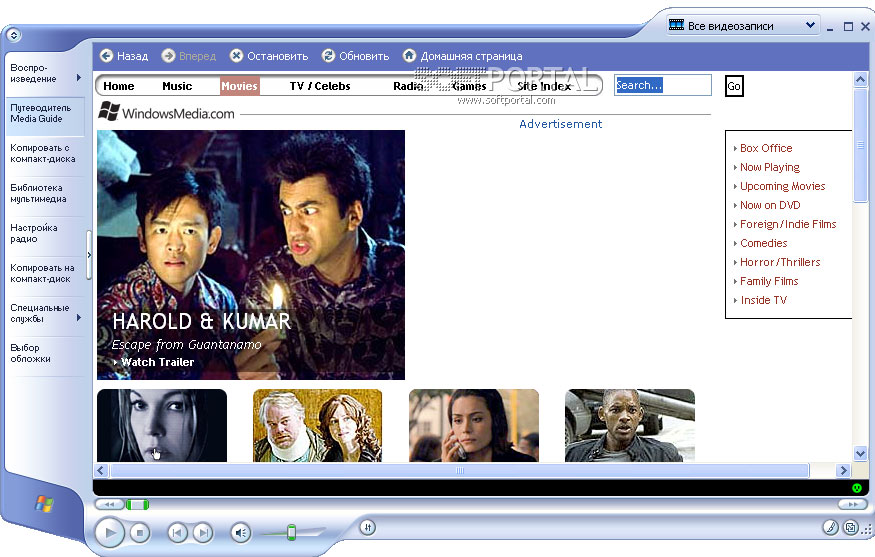Open the Foreign/Indie Films link
The width and height of the screenshot is (875, 557).
pyautogui.click(x=788, y=224)
